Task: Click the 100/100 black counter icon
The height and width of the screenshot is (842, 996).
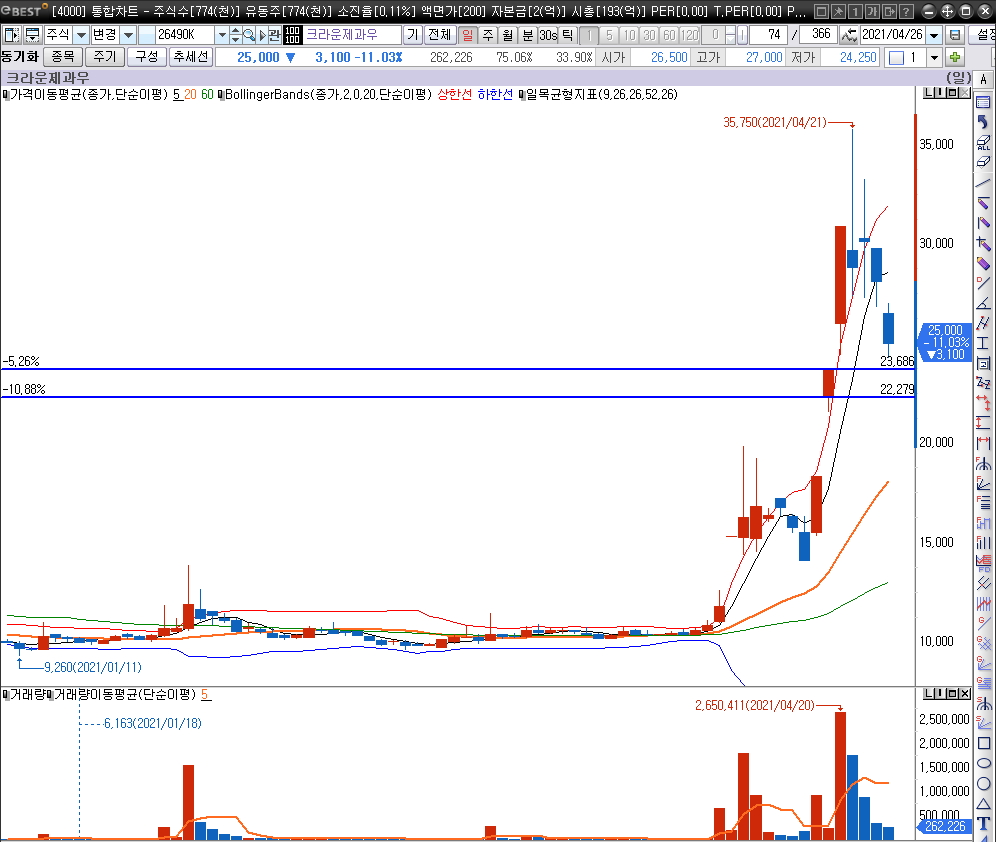Action: [292, 35]
